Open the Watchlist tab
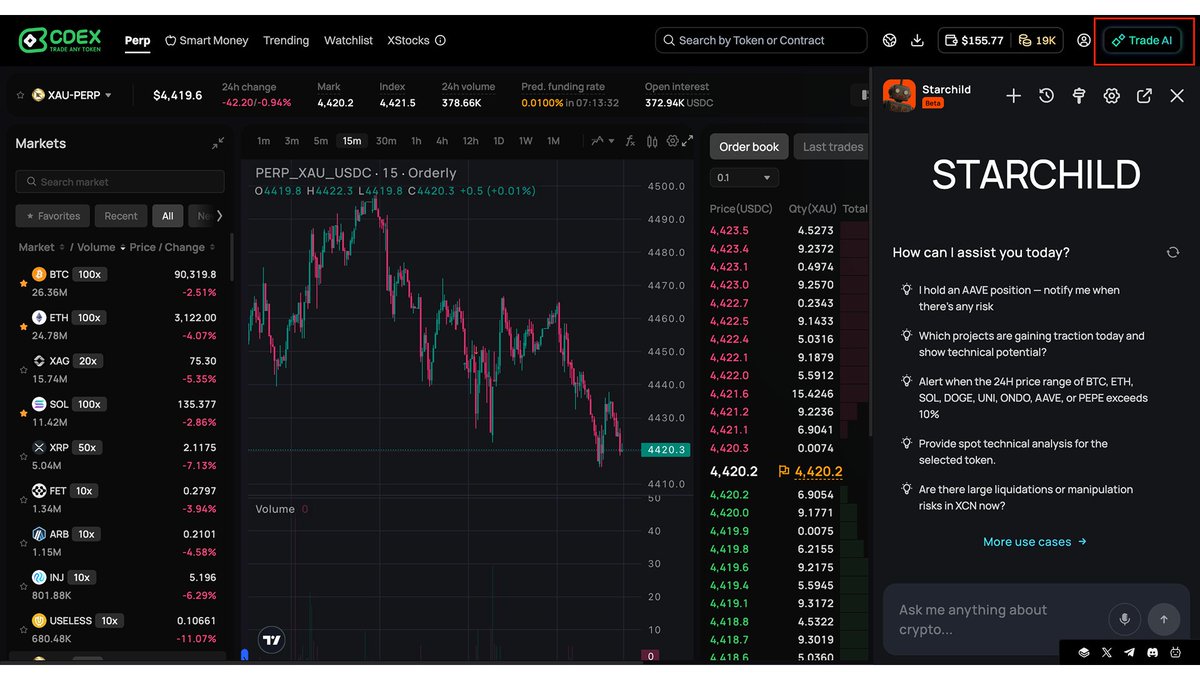The width and height of the screenshot is (1200, 680). pos(348,41)
